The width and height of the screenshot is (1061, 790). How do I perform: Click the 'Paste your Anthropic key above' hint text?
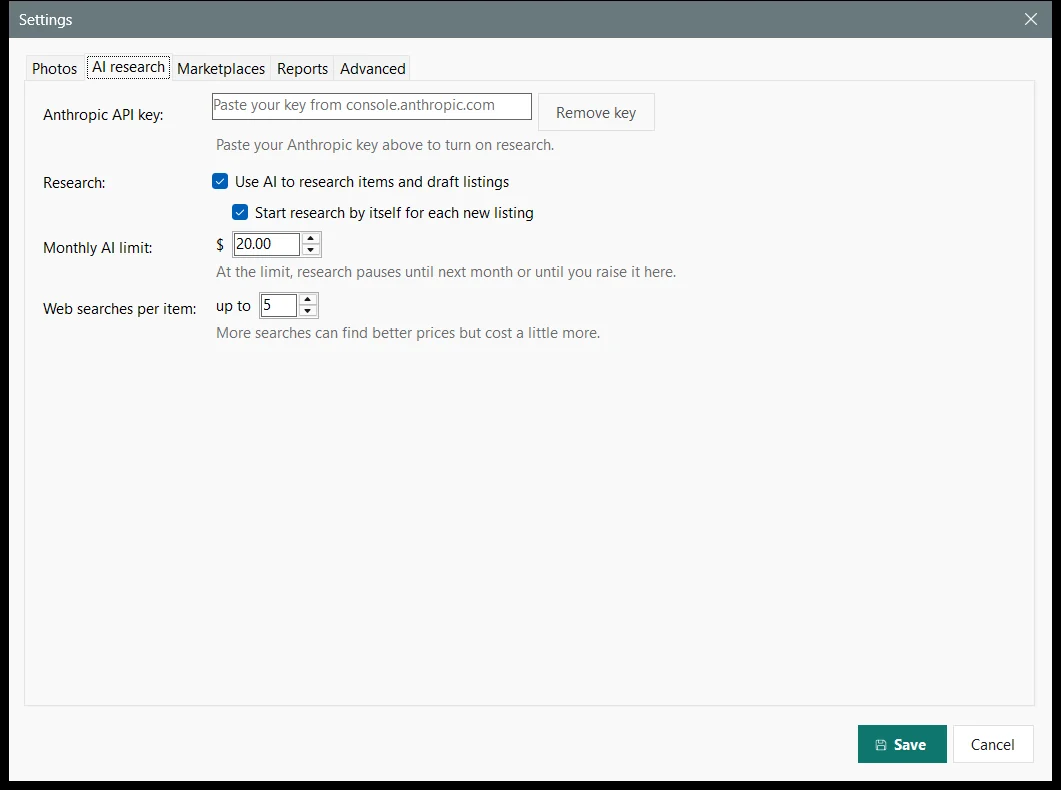(x=385, y=145)
